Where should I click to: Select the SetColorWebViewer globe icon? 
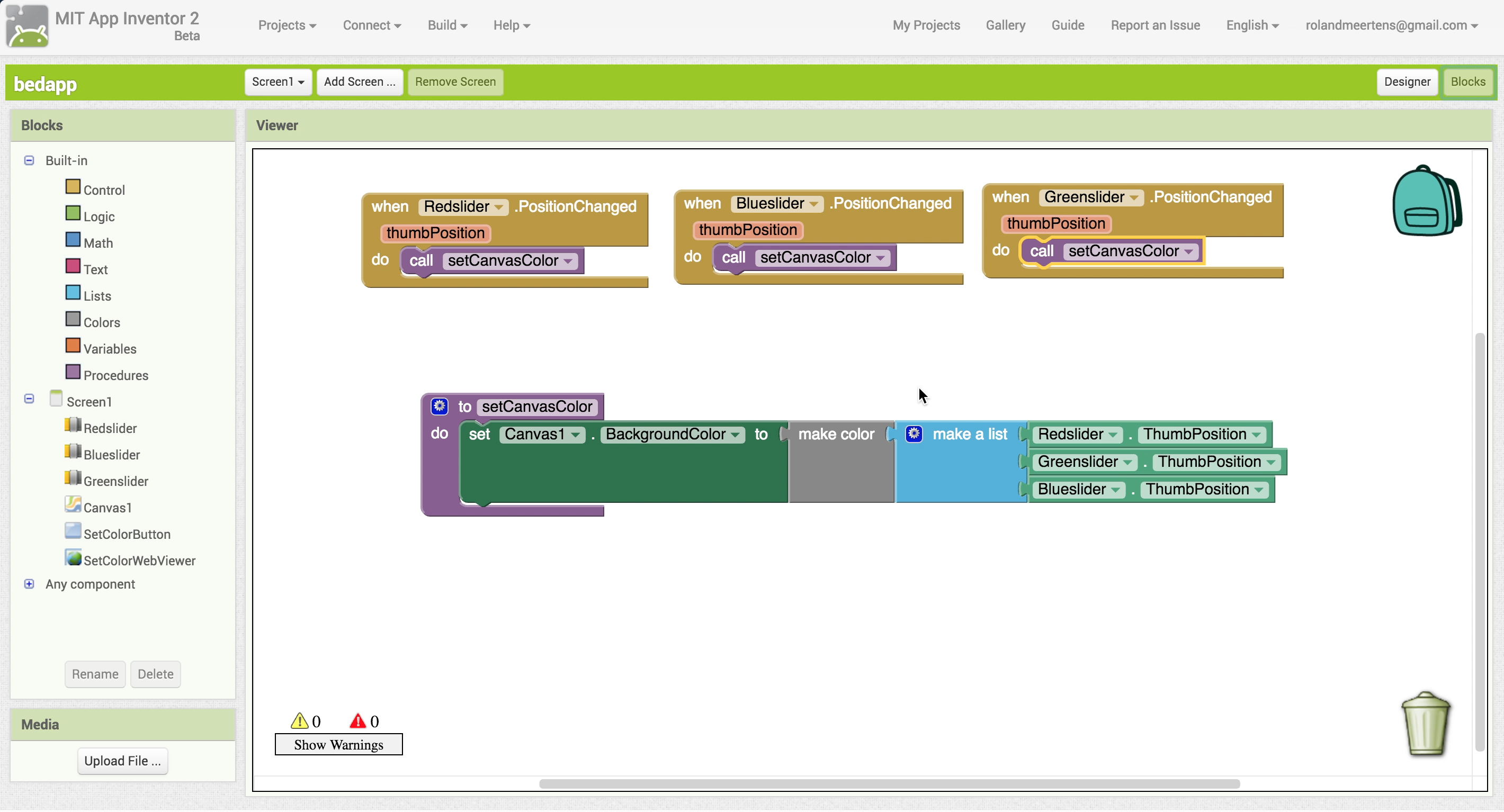click(73, 558)
